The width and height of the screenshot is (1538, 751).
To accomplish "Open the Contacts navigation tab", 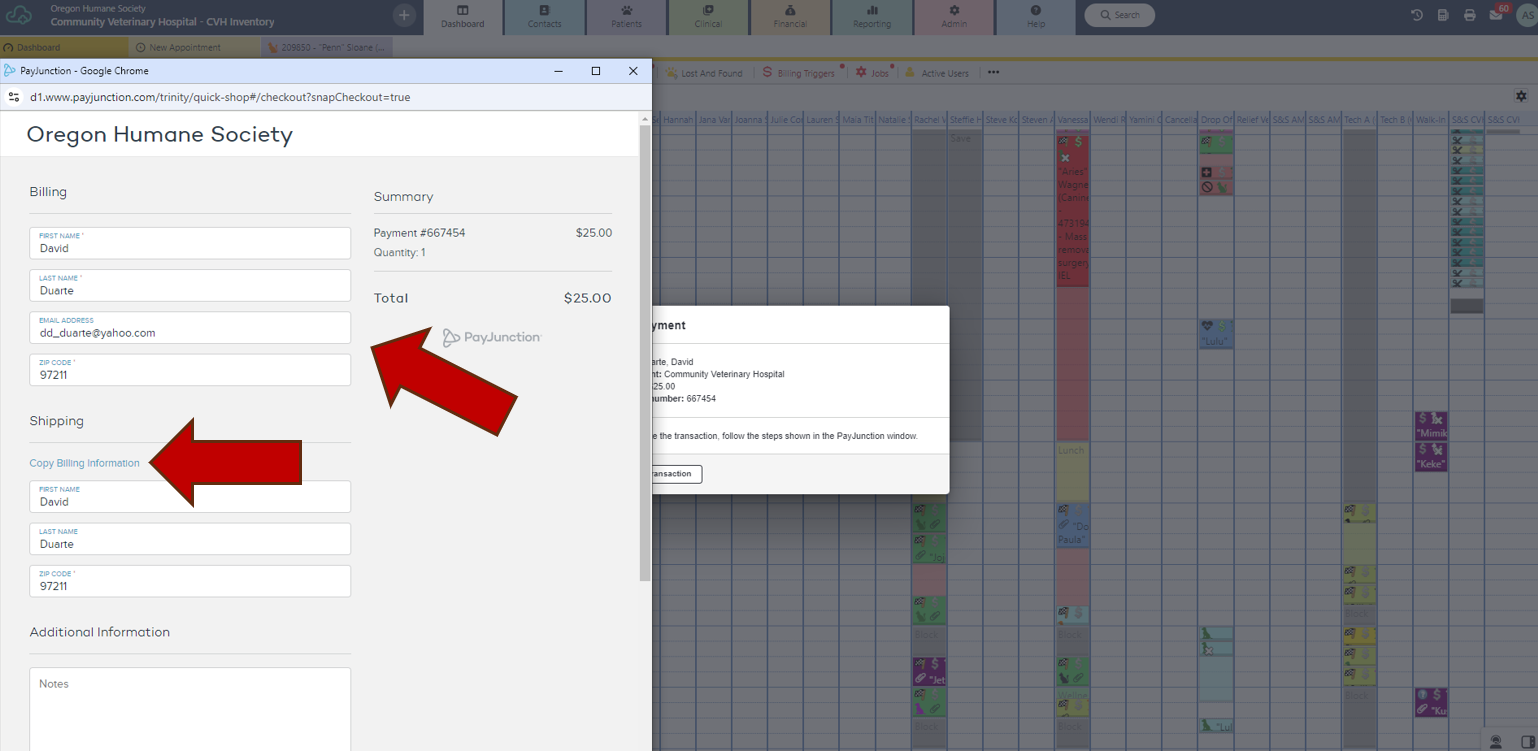I will pos(544,17).
